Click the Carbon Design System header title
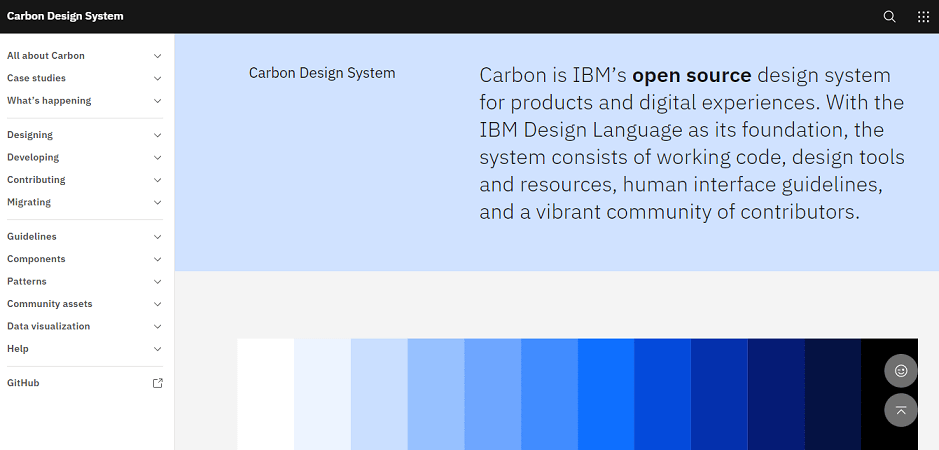The height and width of the screenshot is (450, 939). [x=65, y=16]
